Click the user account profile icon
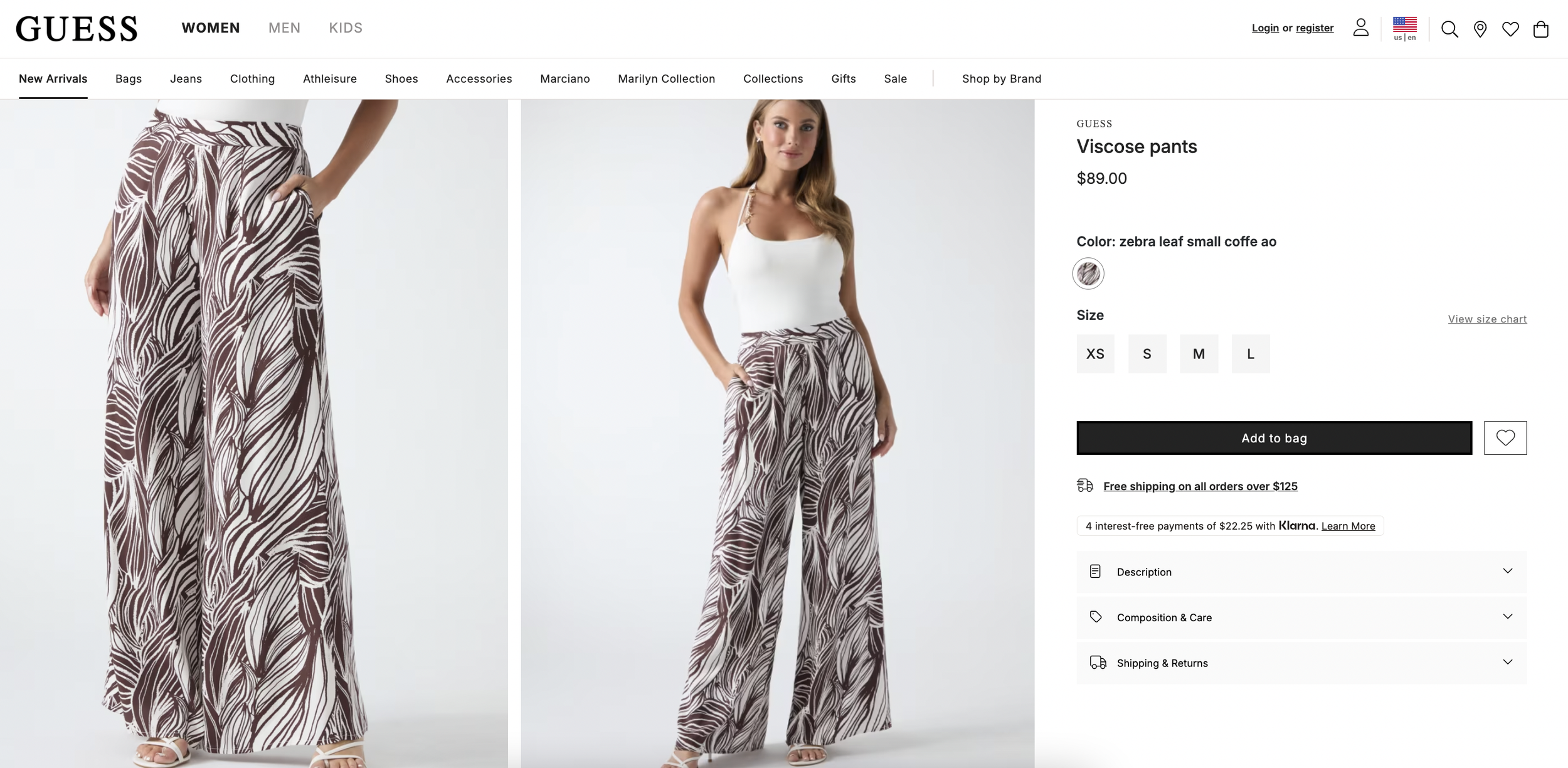 click(1360, 28)
